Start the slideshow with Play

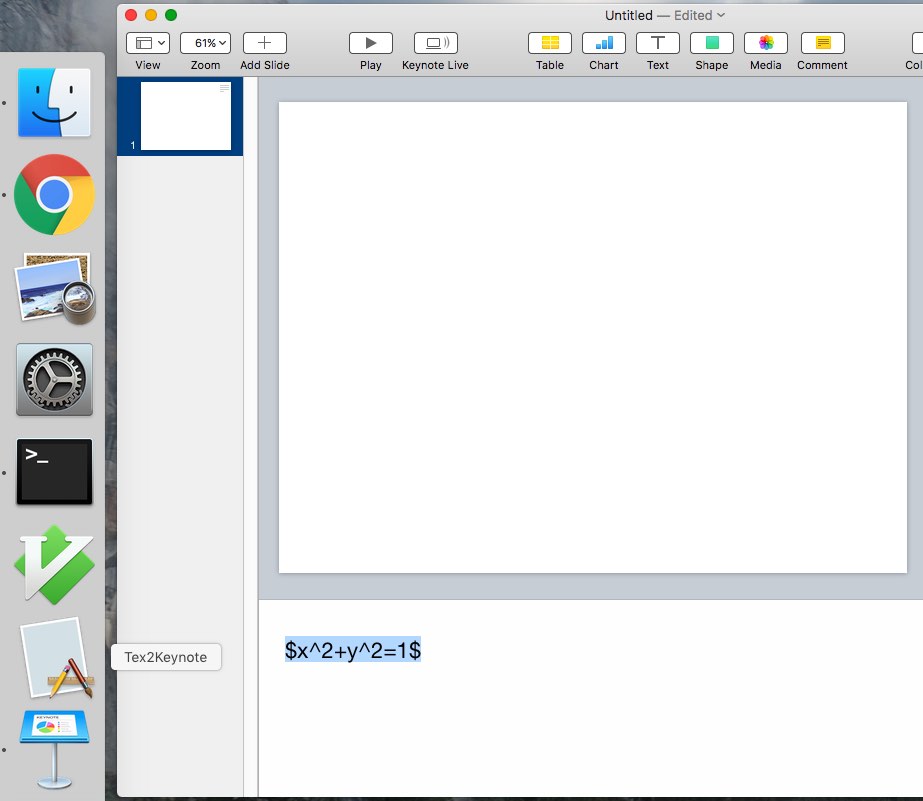pos(370,43)
